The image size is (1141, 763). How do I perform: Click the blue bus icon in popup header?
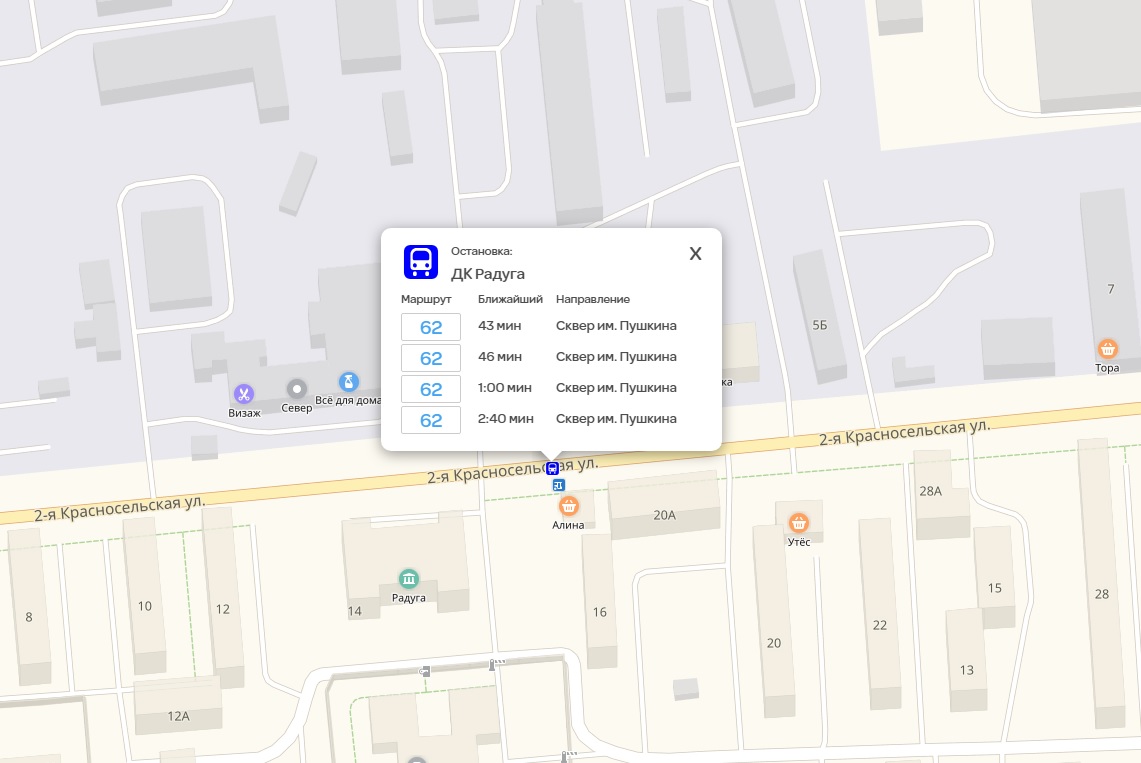pos(421,262)
